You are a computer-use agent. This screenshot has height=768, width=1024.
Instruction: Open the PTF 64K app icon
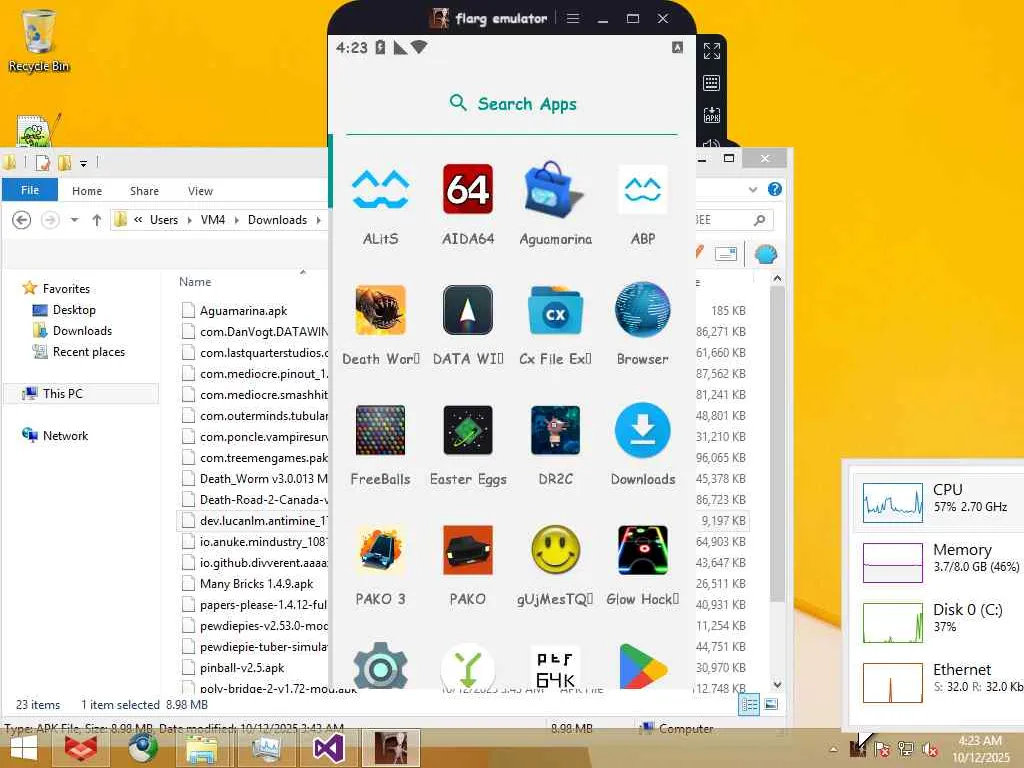pyautogui.click(x=555, y=667)
